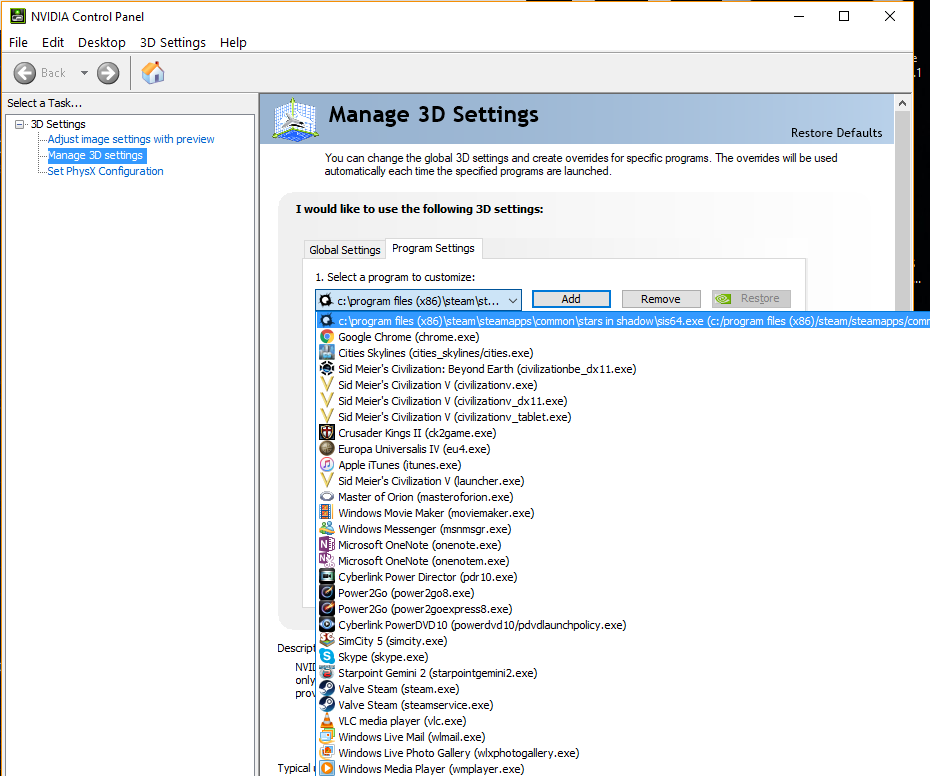This screenshot has width=930, height=776.
Task: Click the steam.exe icon
Action: point(327,689)
